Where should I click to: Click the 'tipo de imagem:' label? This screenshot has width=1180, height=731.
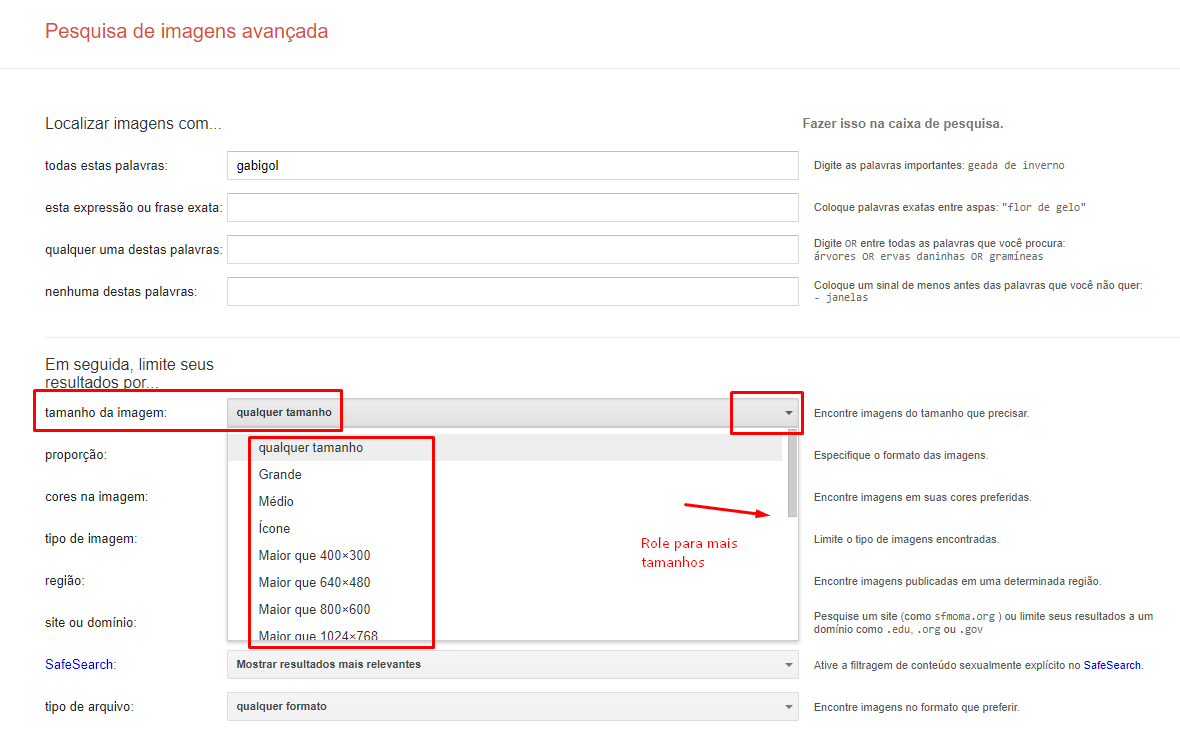(x=91, y=539)
